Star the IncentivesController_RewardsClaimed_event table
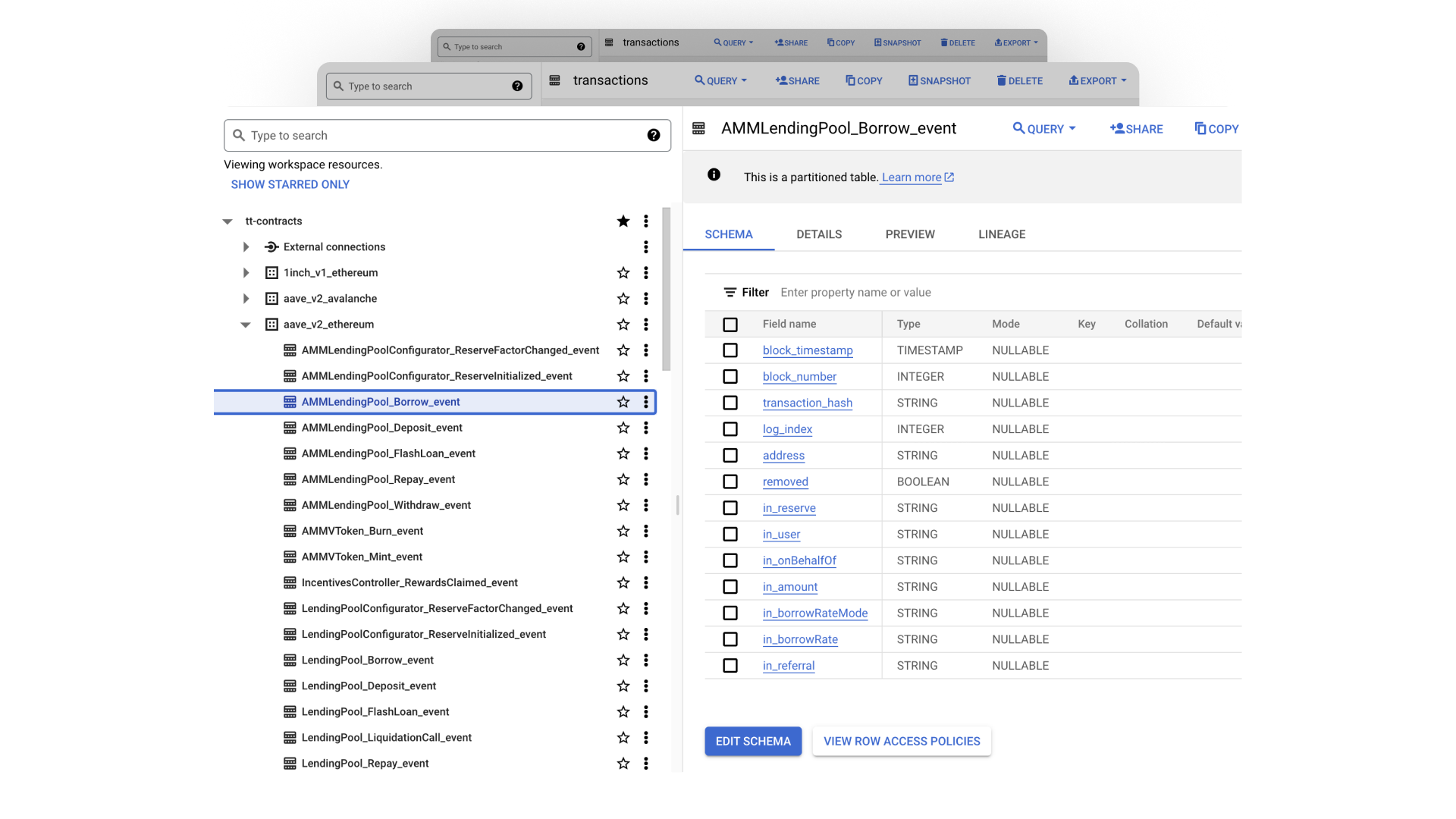The width and height of the screenshot is (1456, 819). (623, 583)
